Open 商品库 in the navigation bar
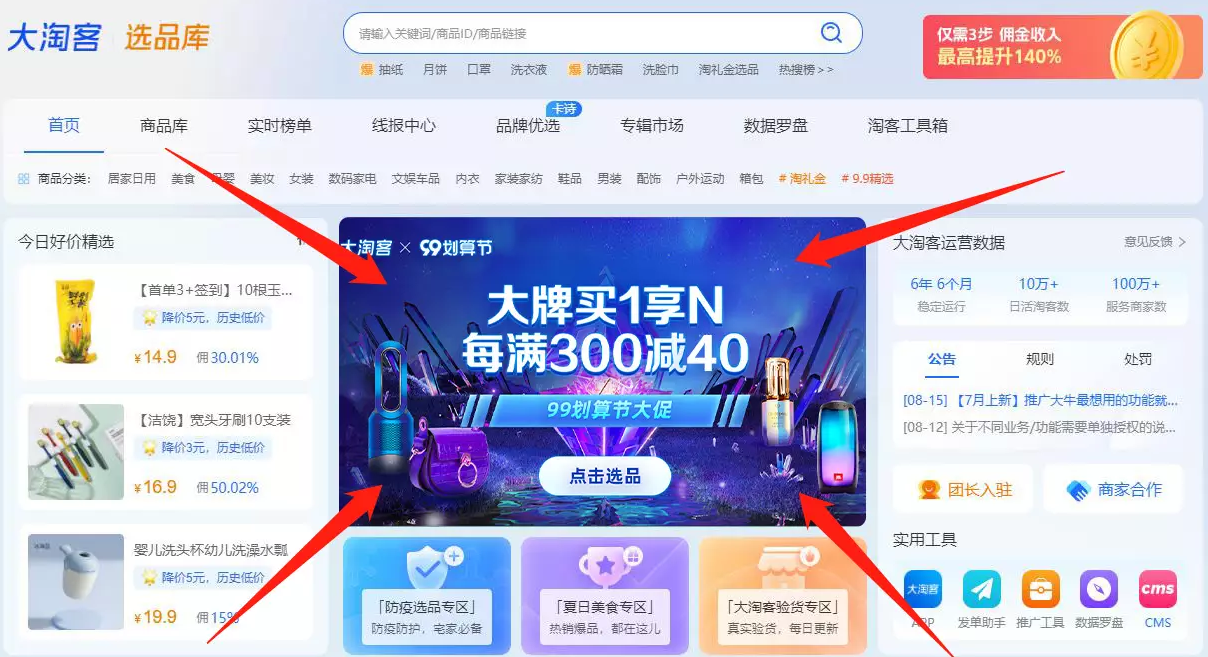The image size is (1208, 657). [x=164, y=126]
